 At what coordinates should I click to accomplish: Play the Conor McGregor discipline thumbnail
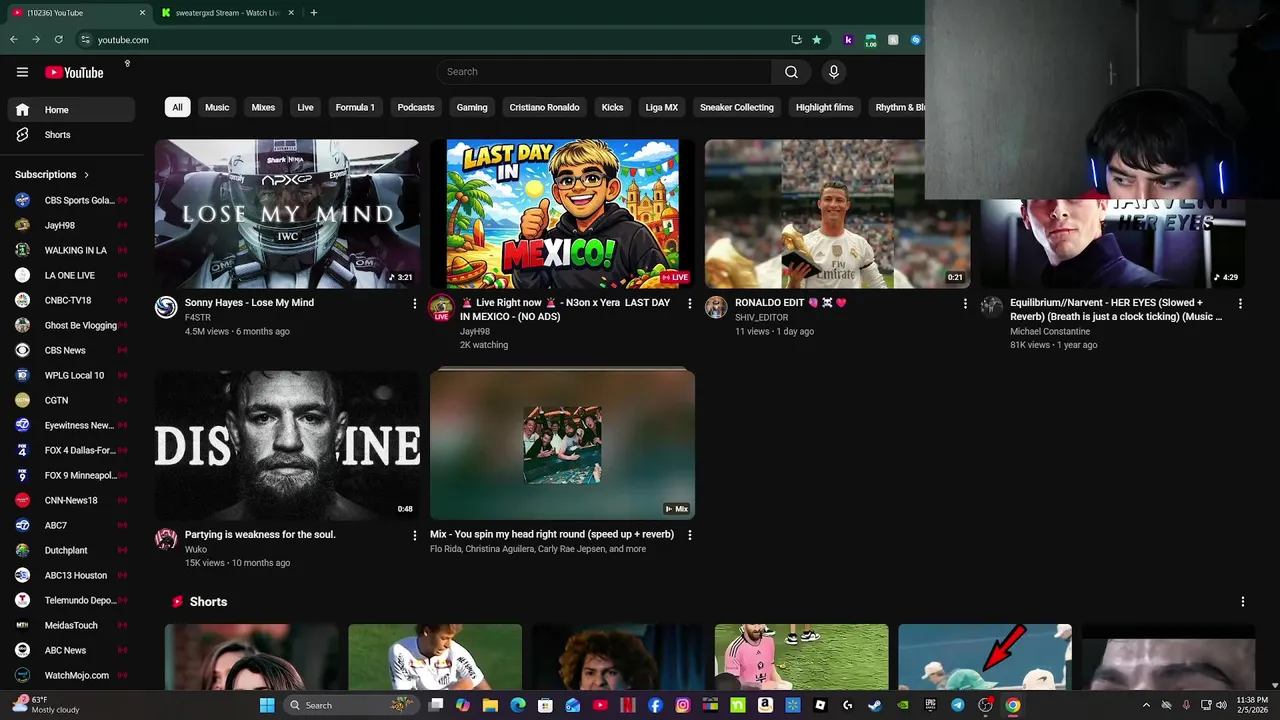point(287,445)
